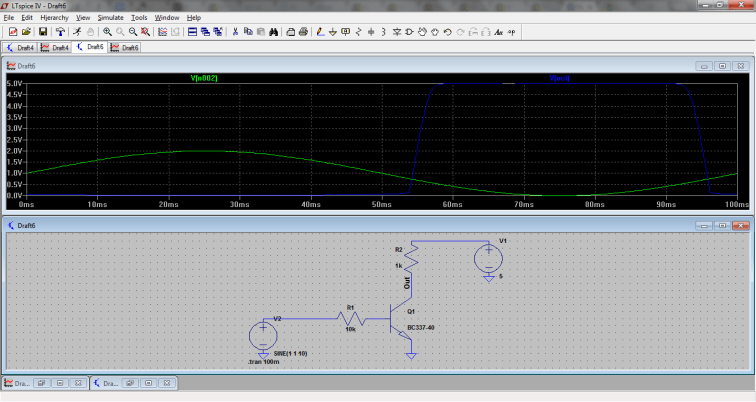
Task: Click the Cut scissors tool
Action: [236, 32]
